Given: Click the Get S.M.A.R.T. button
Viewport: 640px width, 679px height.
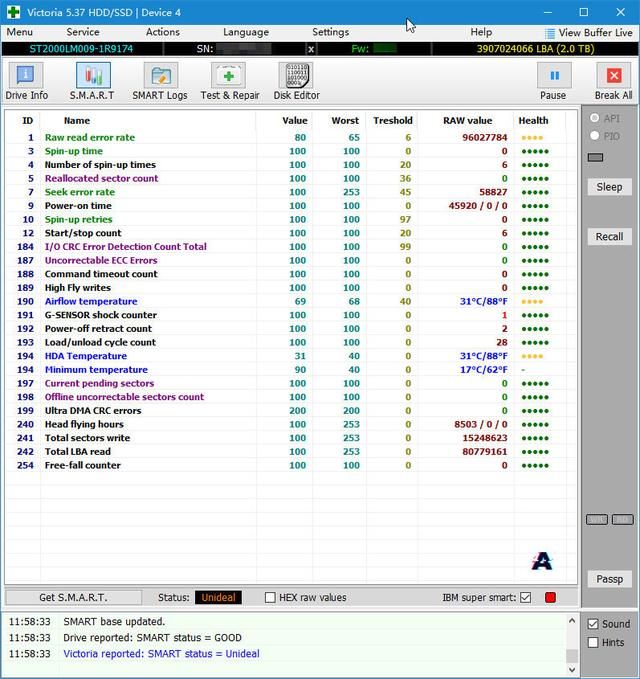Looking at the screenshot, I should 73,598.
